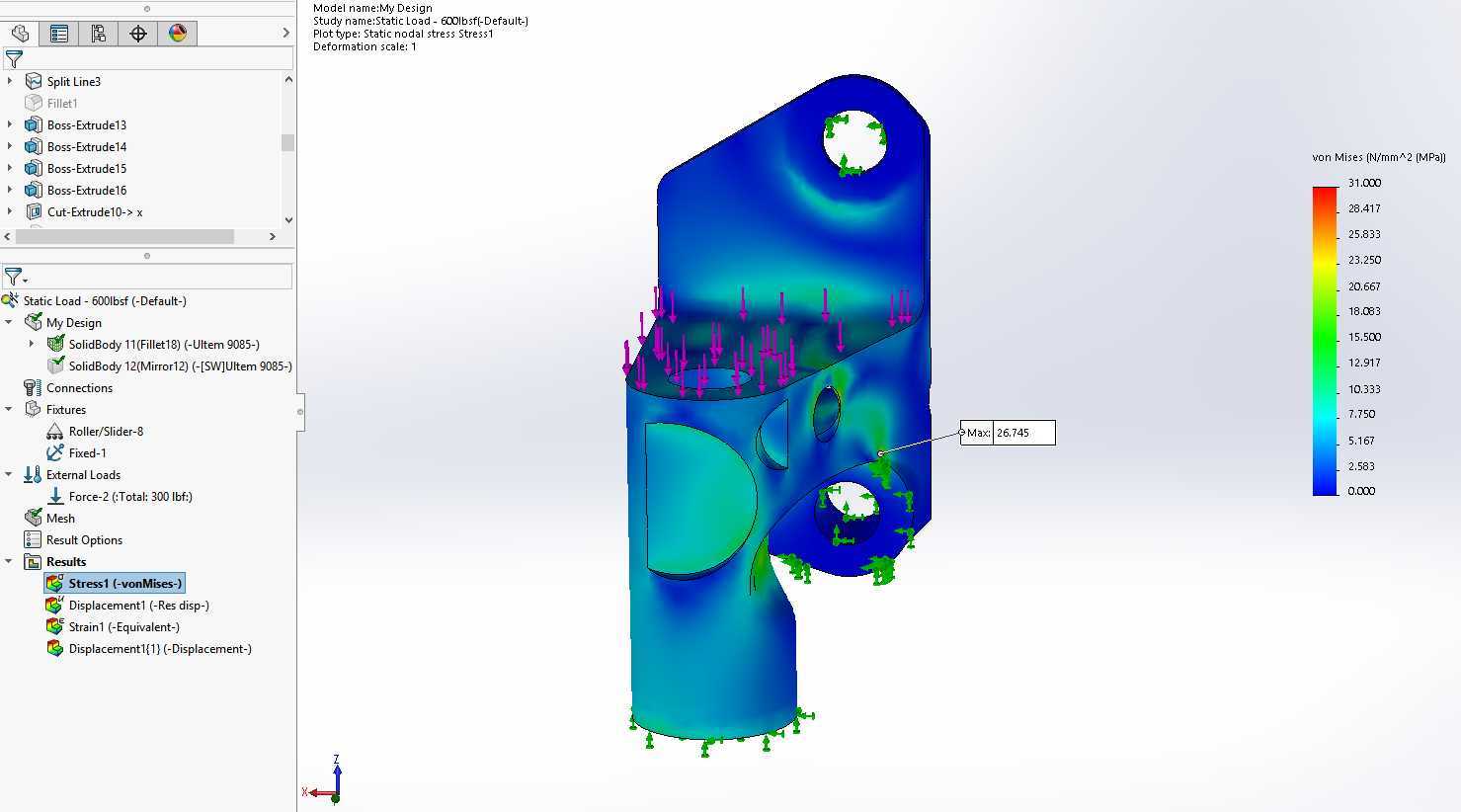Click the feature tree horizontal scrollbar thumb

pyautogui.click(x=124, y=236)
